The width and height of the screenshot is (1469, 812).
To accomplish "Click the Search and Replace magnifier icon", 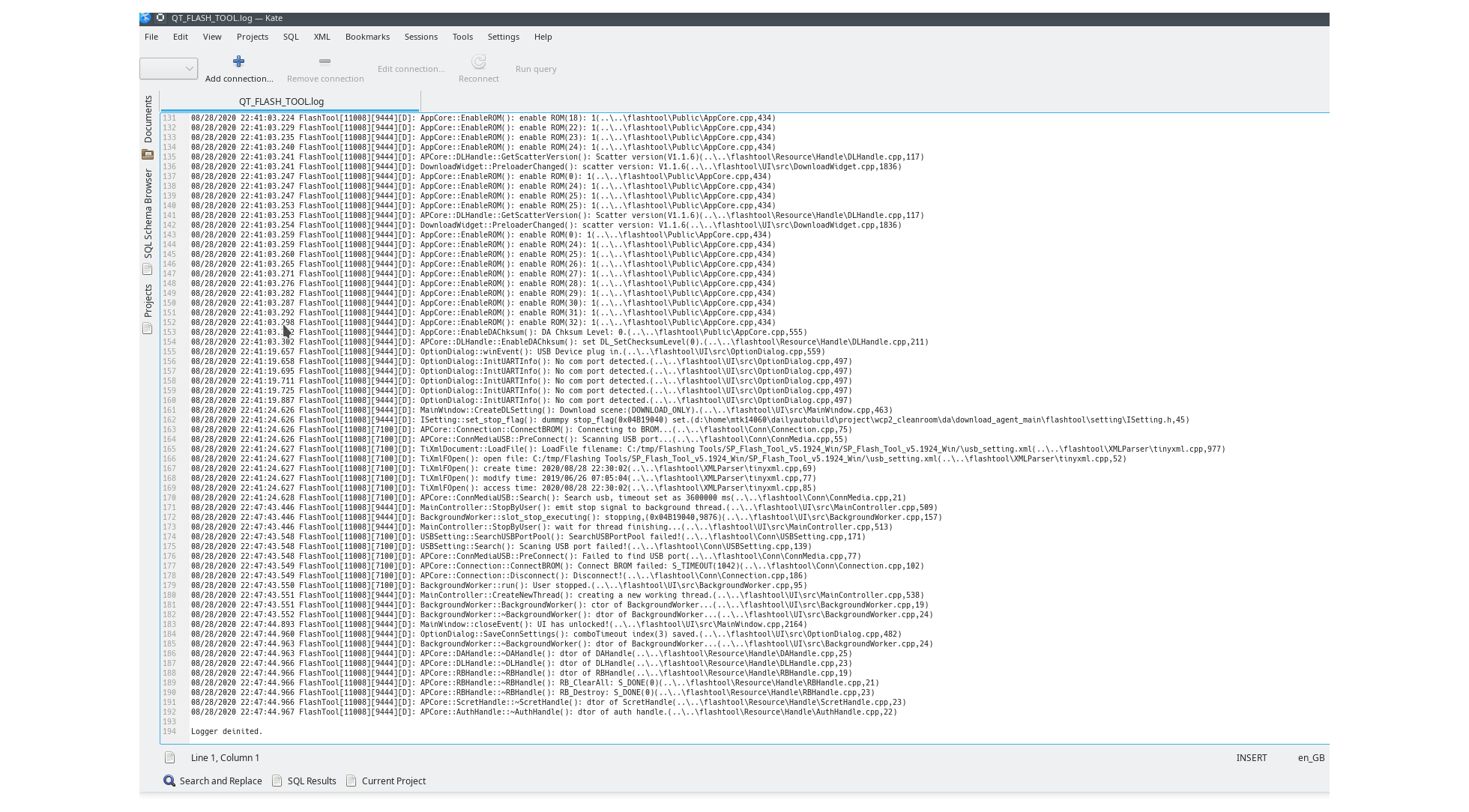I will 169,781.
